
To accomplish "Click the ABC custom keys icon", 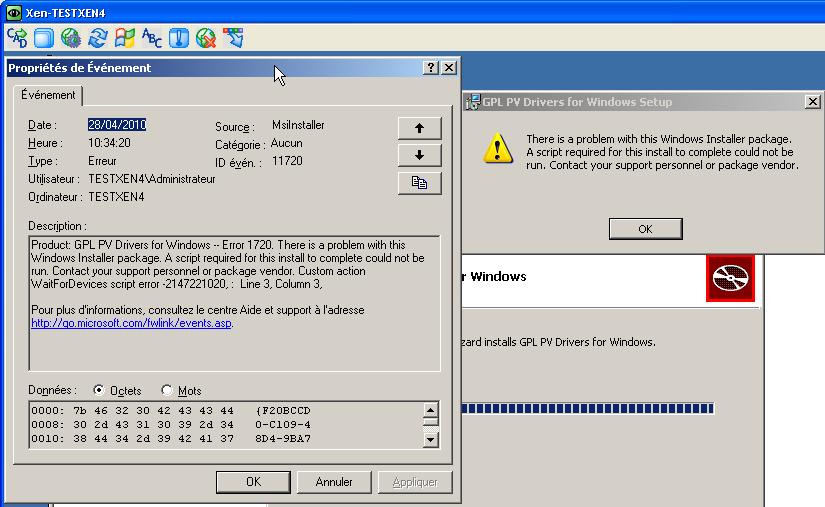I will [152, 38].
